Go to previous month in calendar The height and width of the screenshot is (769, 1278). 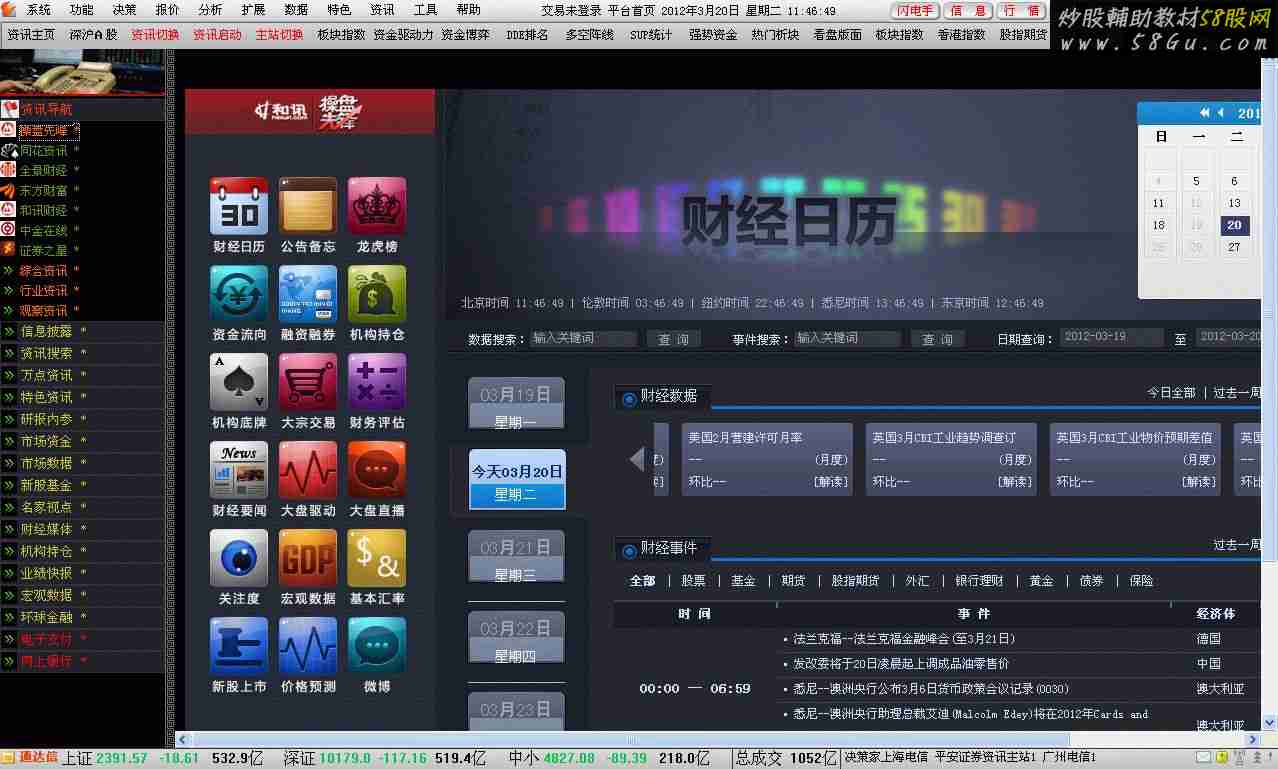coord(1220,113)
